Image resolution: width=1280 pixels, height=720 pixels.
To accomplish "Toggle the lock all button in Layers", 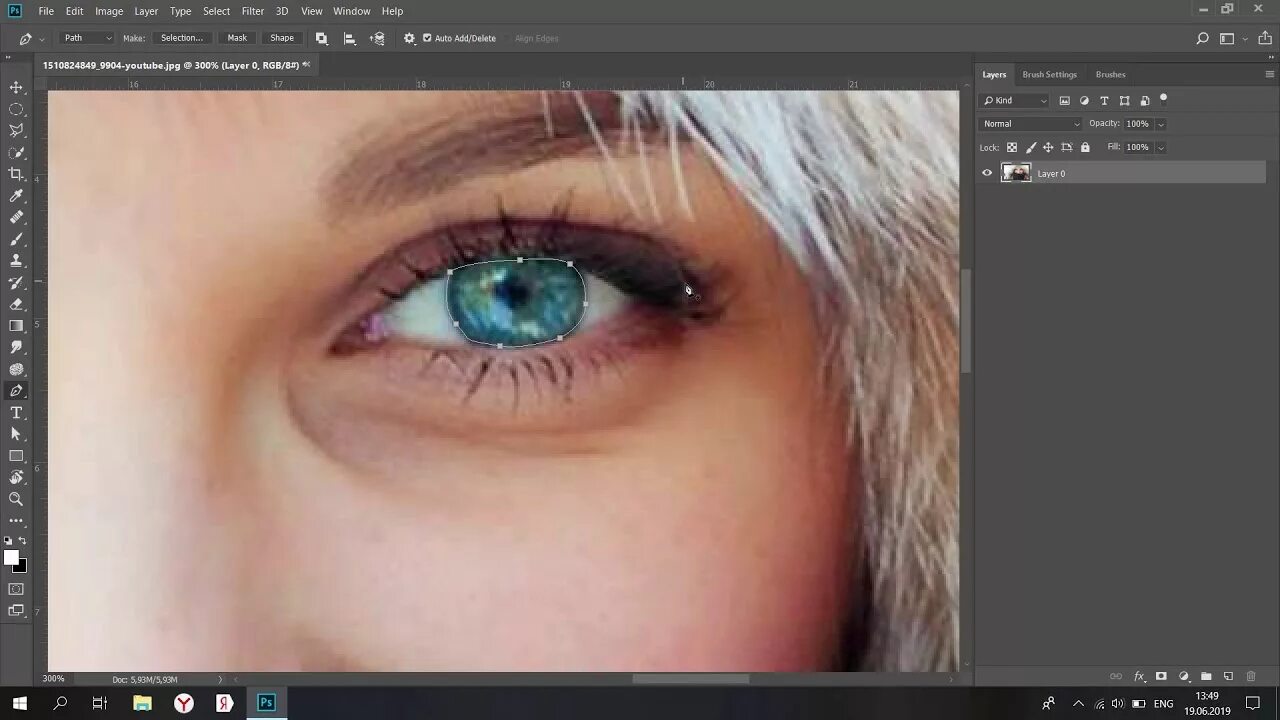I will (x=1085, y=147).
